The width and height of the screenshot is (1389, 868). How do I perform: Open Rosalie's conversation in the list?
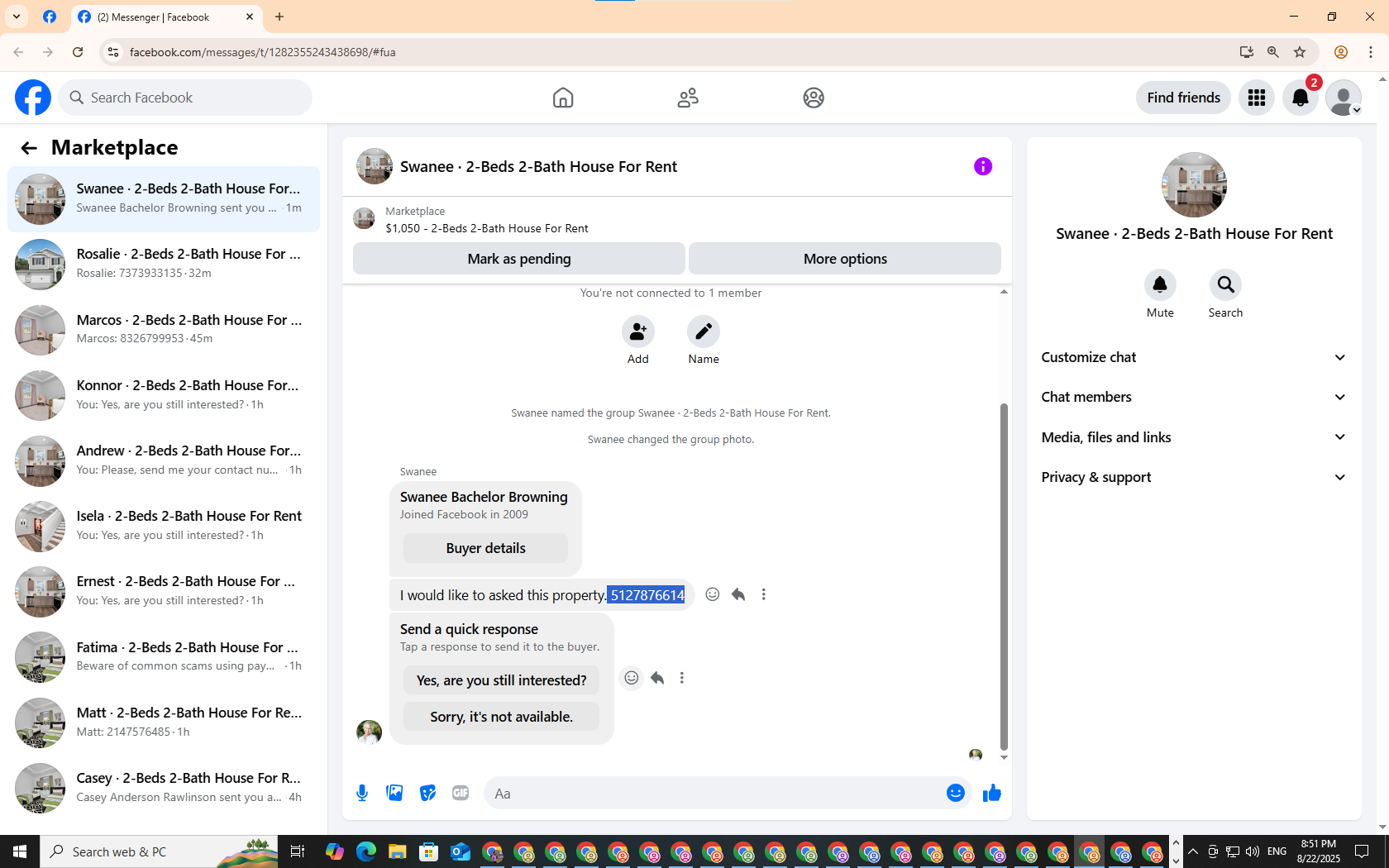point(164,265)
